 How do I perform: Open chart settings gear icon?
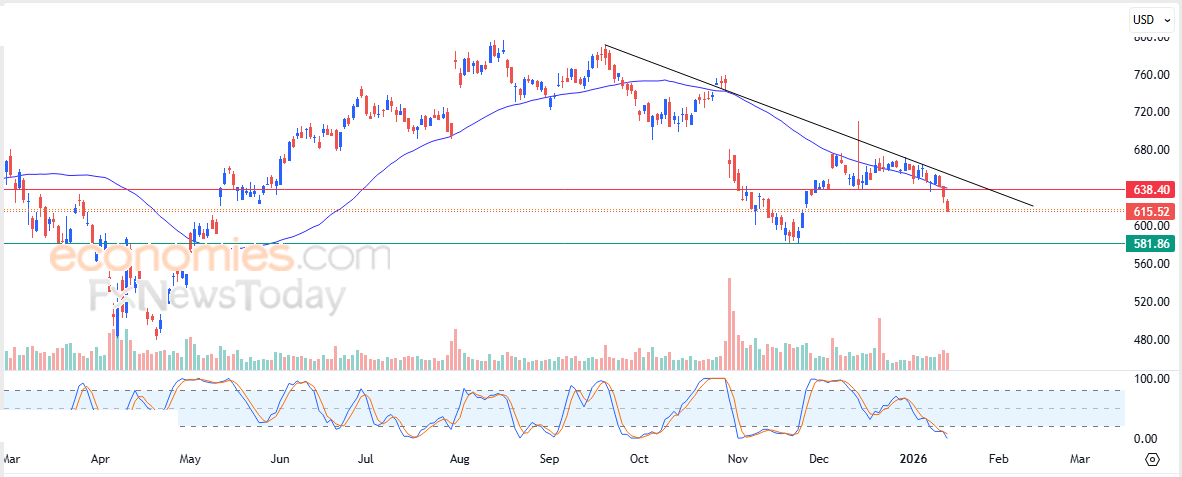1153,459
